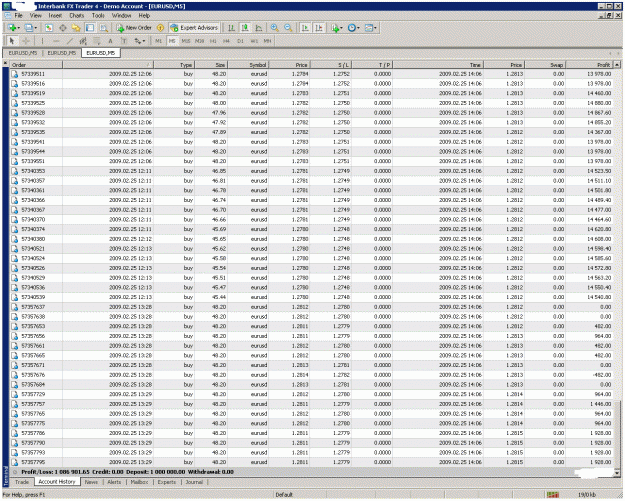625x501 pixels.
Task: Close the Terminal panel with its X
Action: tap(6, 63)
